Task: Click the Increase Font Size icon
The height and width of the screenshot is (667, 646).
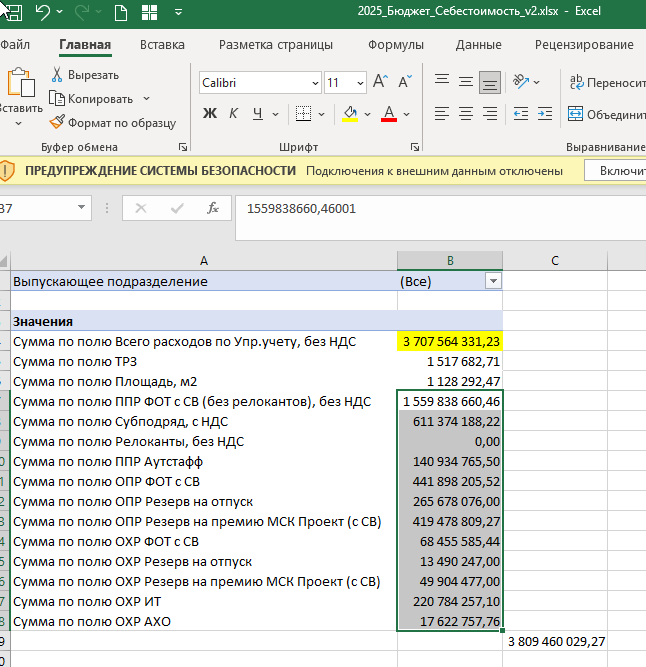Action: pos(380,82)
